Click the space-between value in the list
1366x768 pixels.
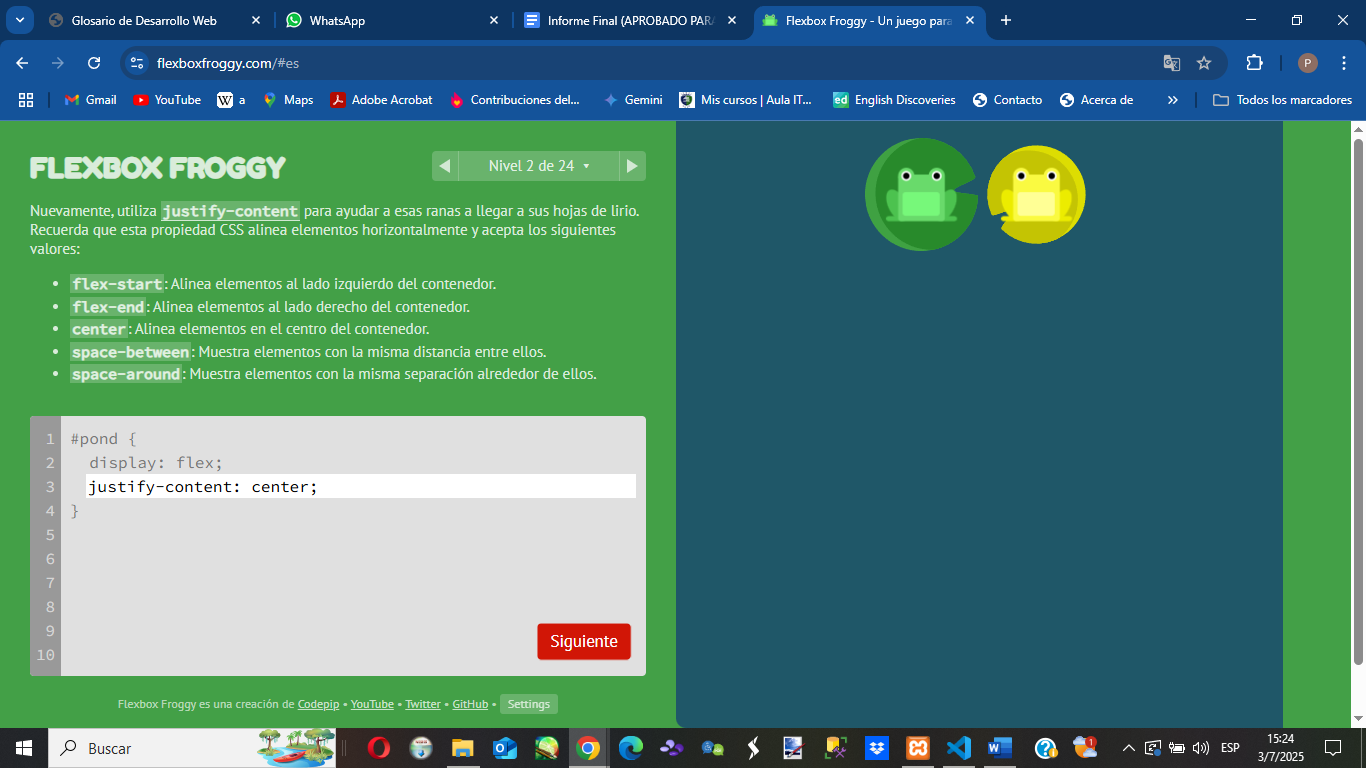(x=130, y=352)
